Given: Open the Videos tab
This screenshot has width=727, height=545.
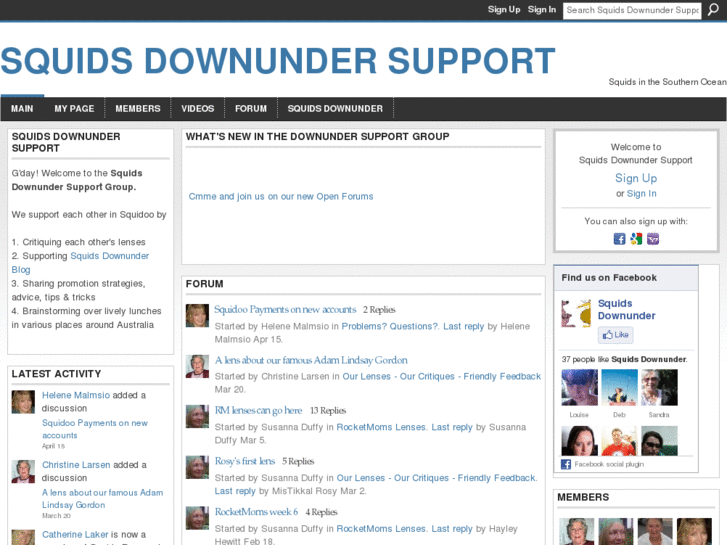Looking at the screenshot, I should click(198, 109).
